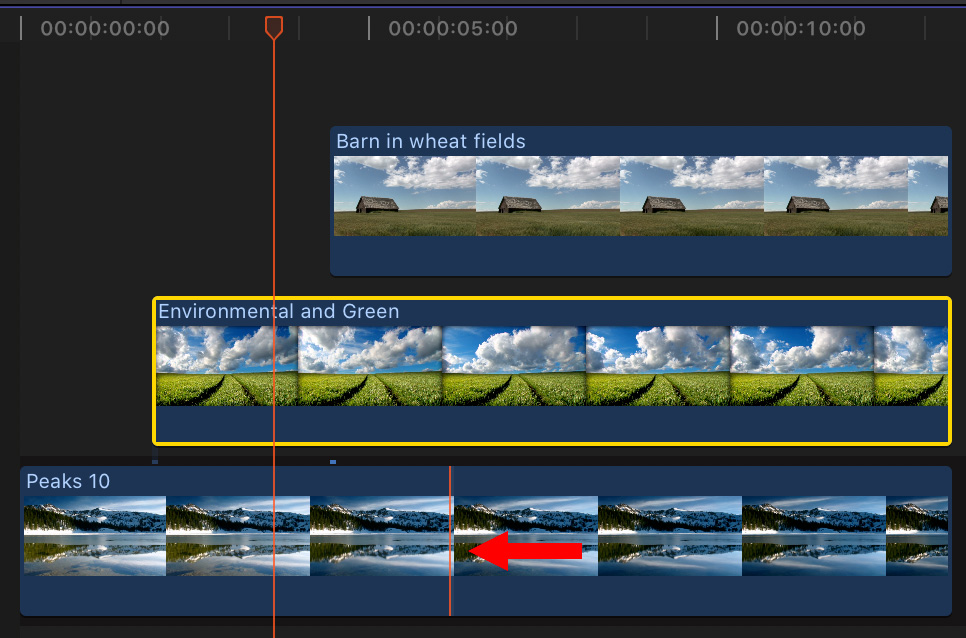Click the Barn clip's connection point marker
This screenshot has height=638, width=966.
coord(333,461)
